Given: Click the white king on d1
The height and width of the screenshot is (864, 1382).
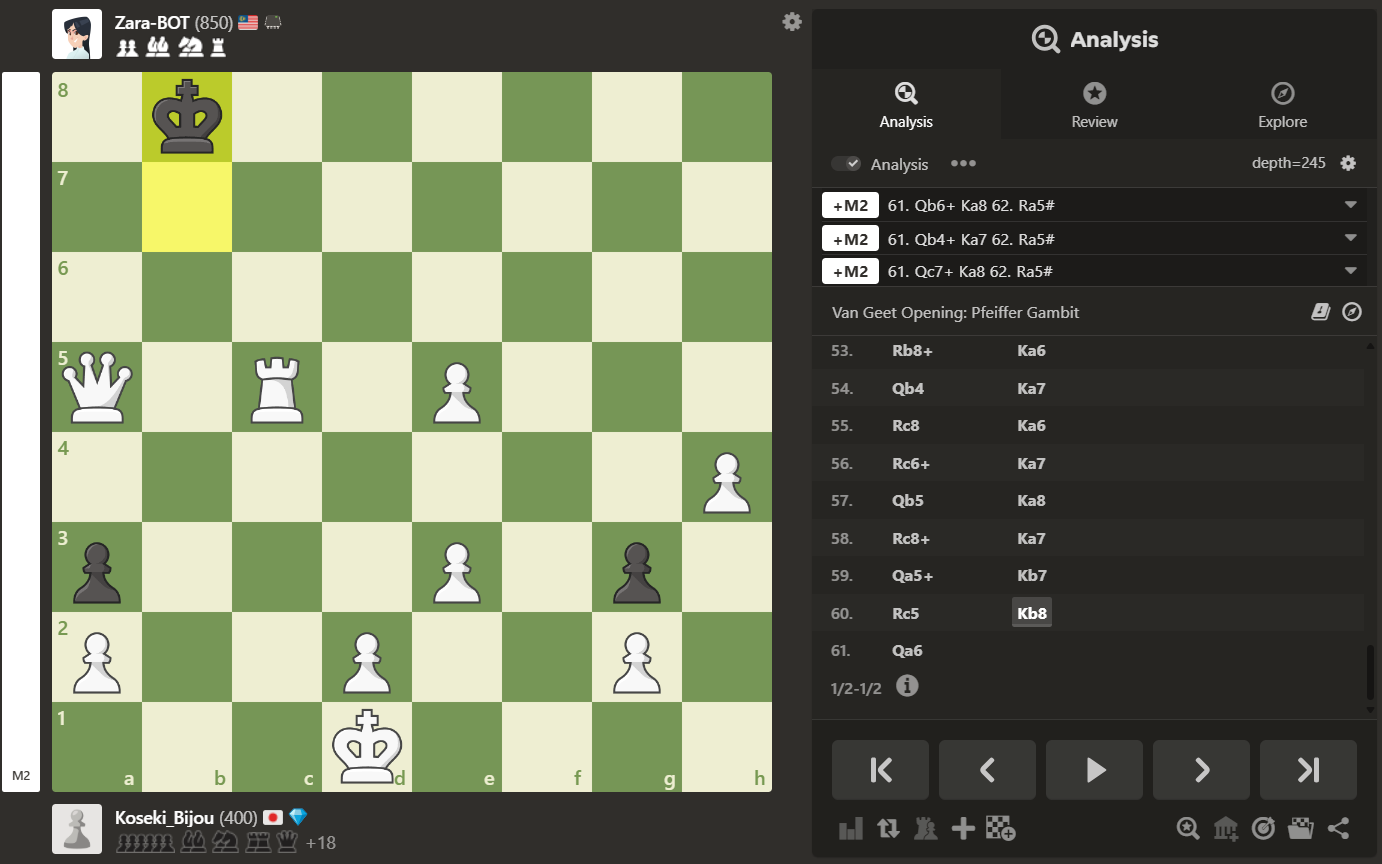Looking at the screenshot, I should click(x=367, y=747).
